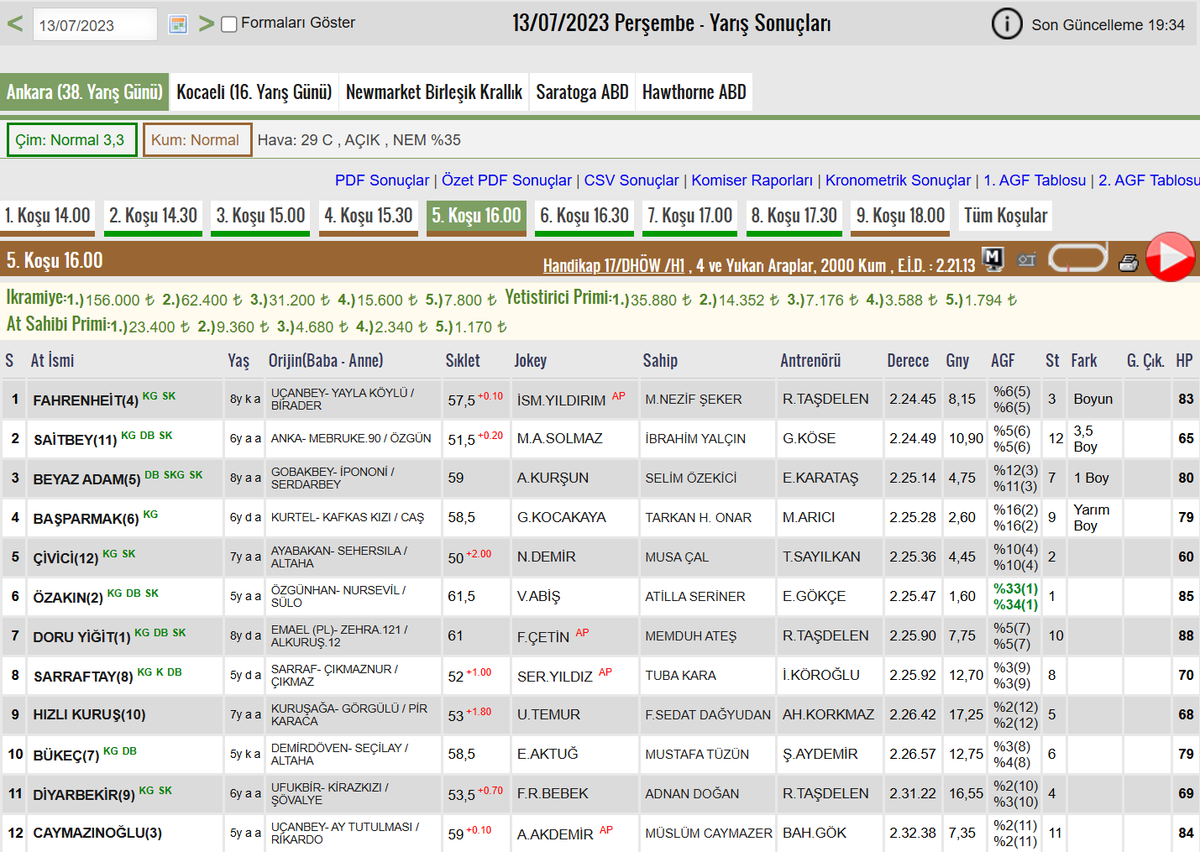Open jockey G.KOCAKAYA

(561, 518)
